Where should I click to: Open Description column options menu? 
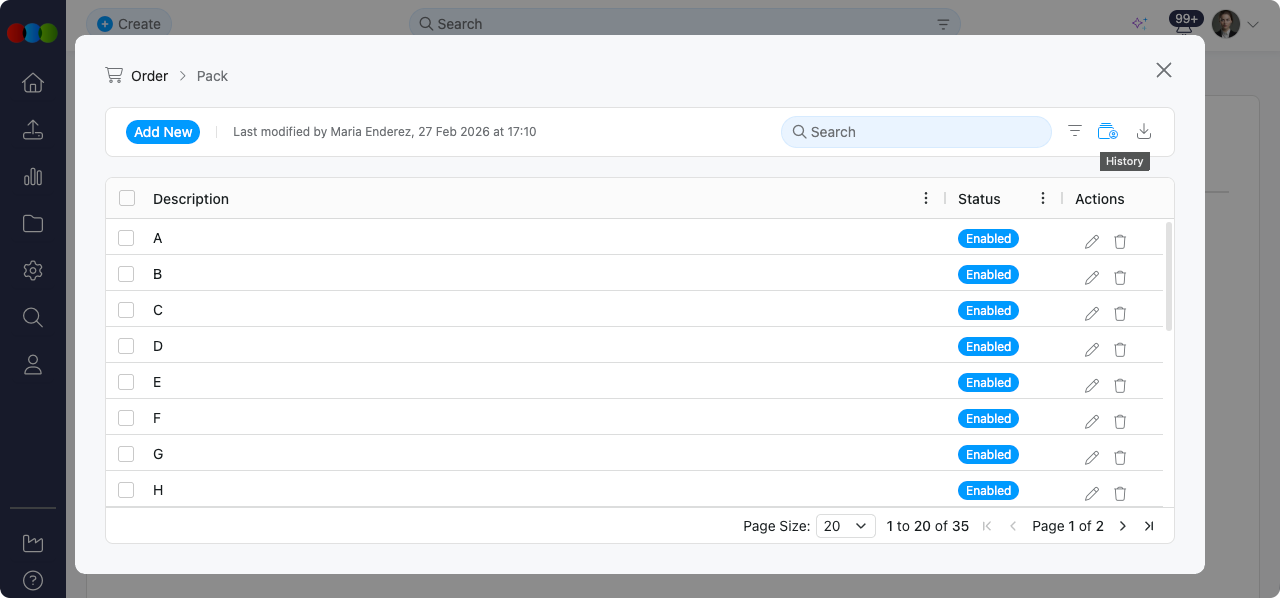(x=926, y=198)
